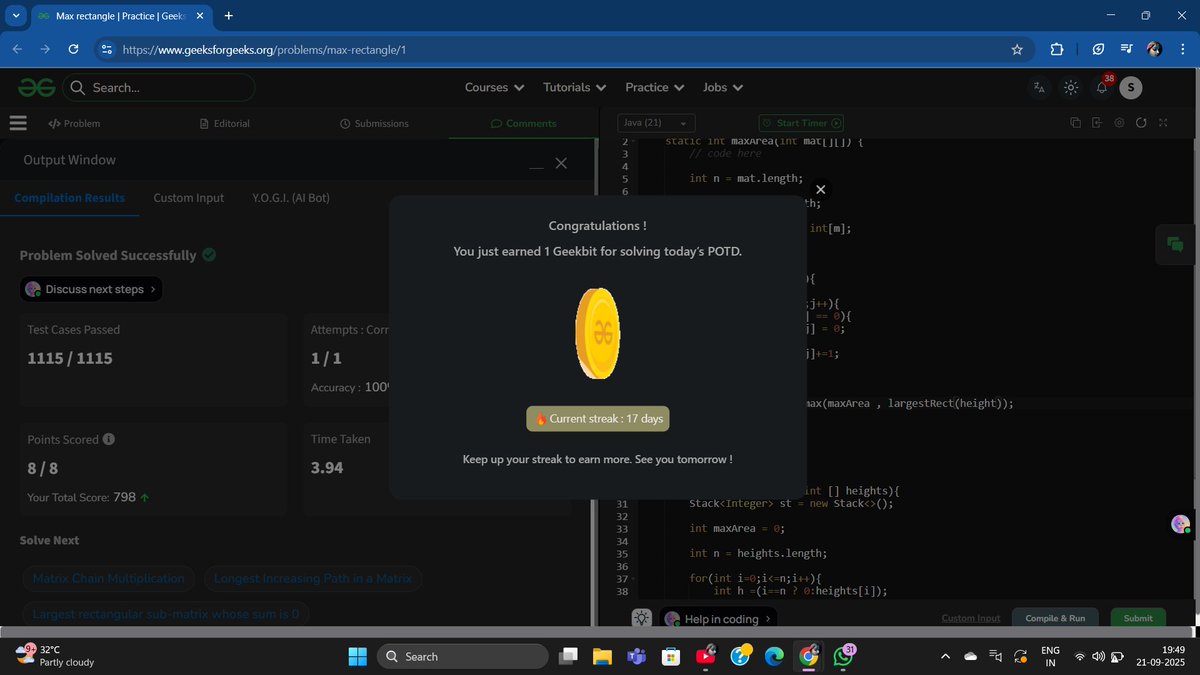Close the Output Window with X
The image size is (1200, 675).
click(x=561, y=163)
